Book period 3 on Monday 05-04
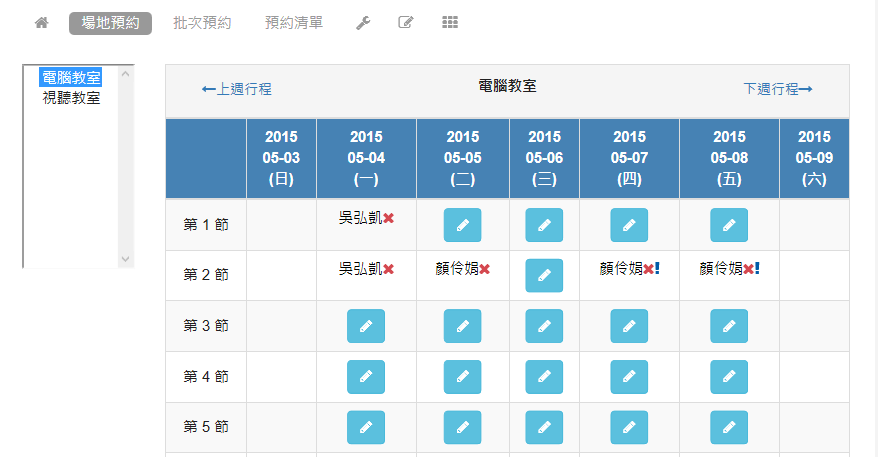The height and width of the screenshot is (457, 878). coord(366,326)
